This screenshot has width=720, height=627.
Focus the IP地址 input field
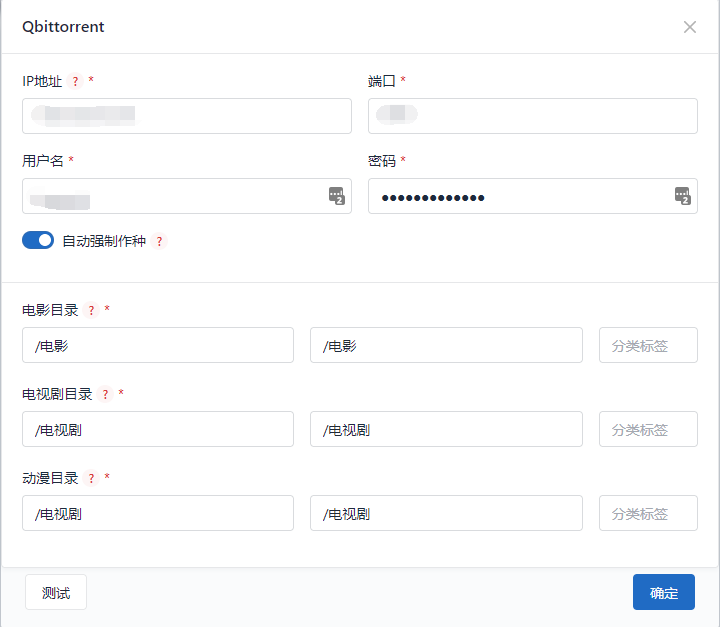click(x=187, y=116)
